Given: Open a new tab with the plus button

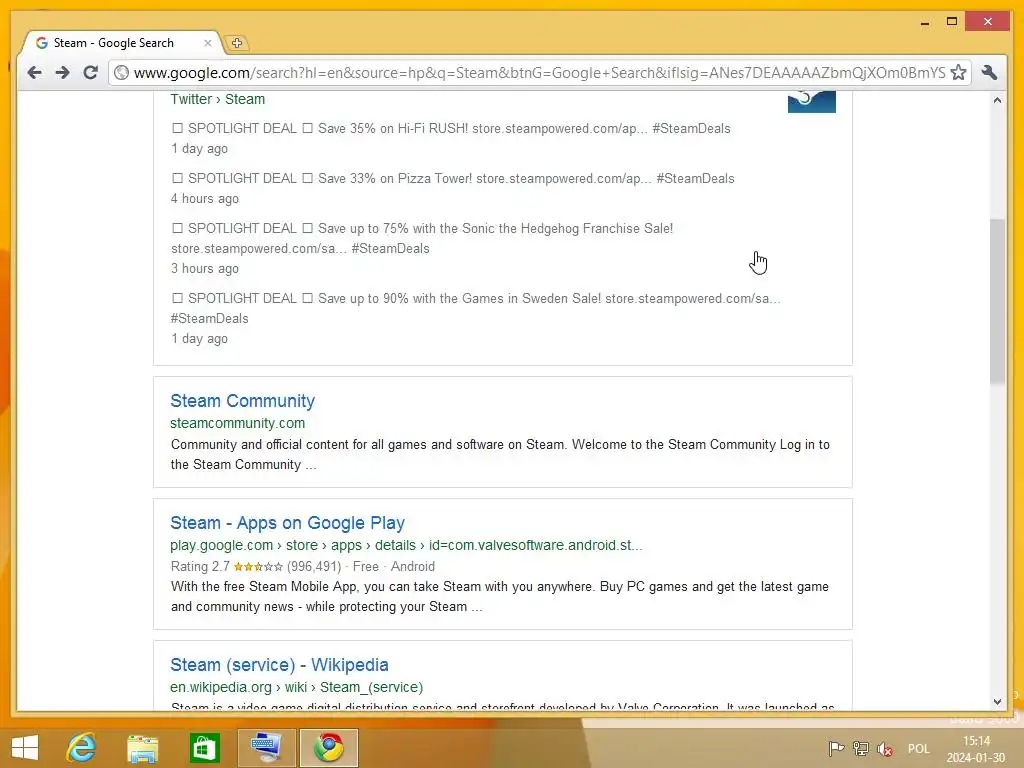Looking at the screenshot, I should (x=236, y=43).
